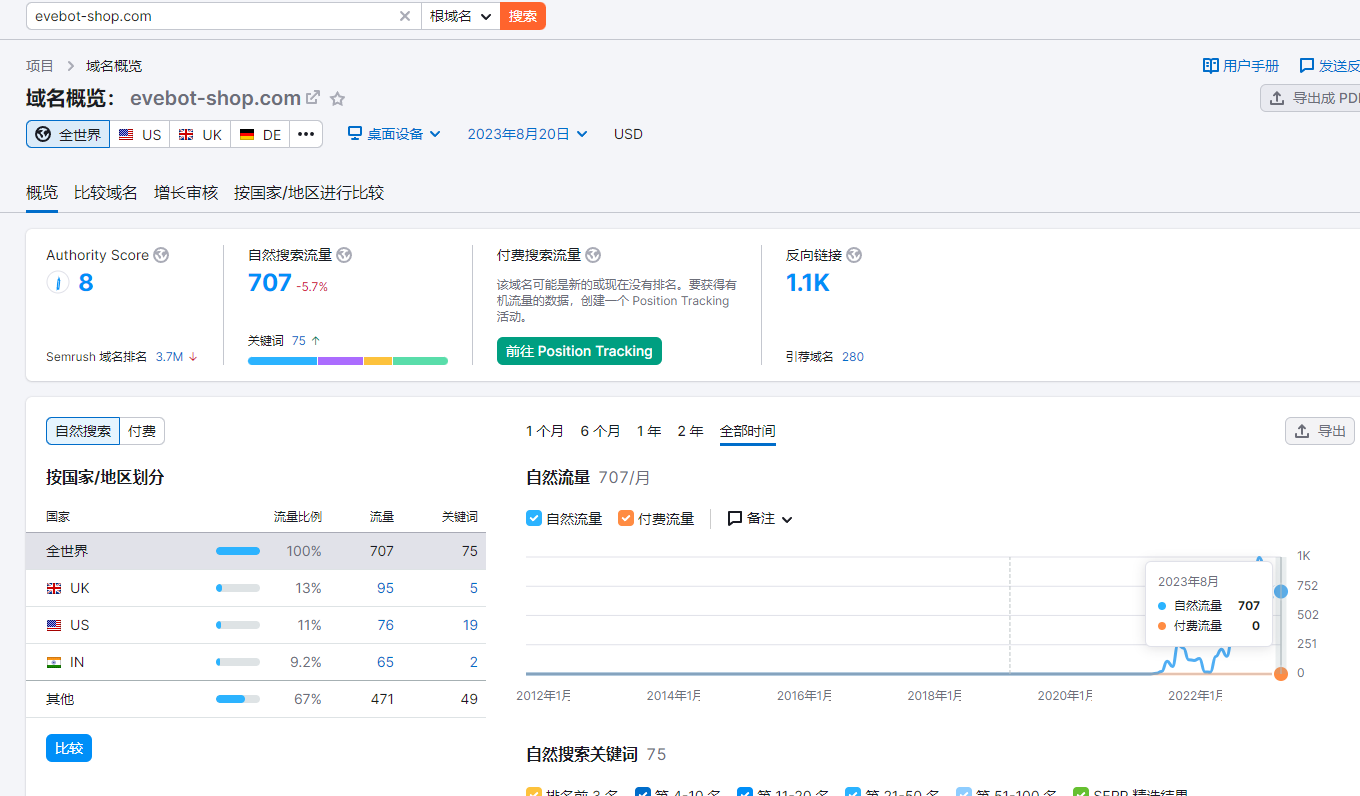This screenshot has width=1360, height=796.
Task: Open backlinks value 1.1K link
Action: tap(808, 283)
